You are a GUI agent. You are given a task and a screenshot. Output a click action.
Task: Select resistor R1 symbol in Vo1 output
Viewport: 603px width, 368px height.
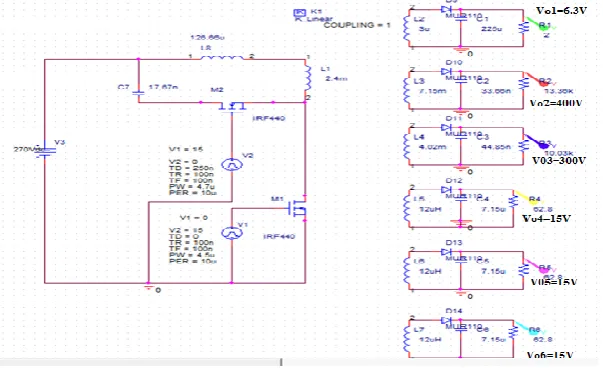coord(523,28)
